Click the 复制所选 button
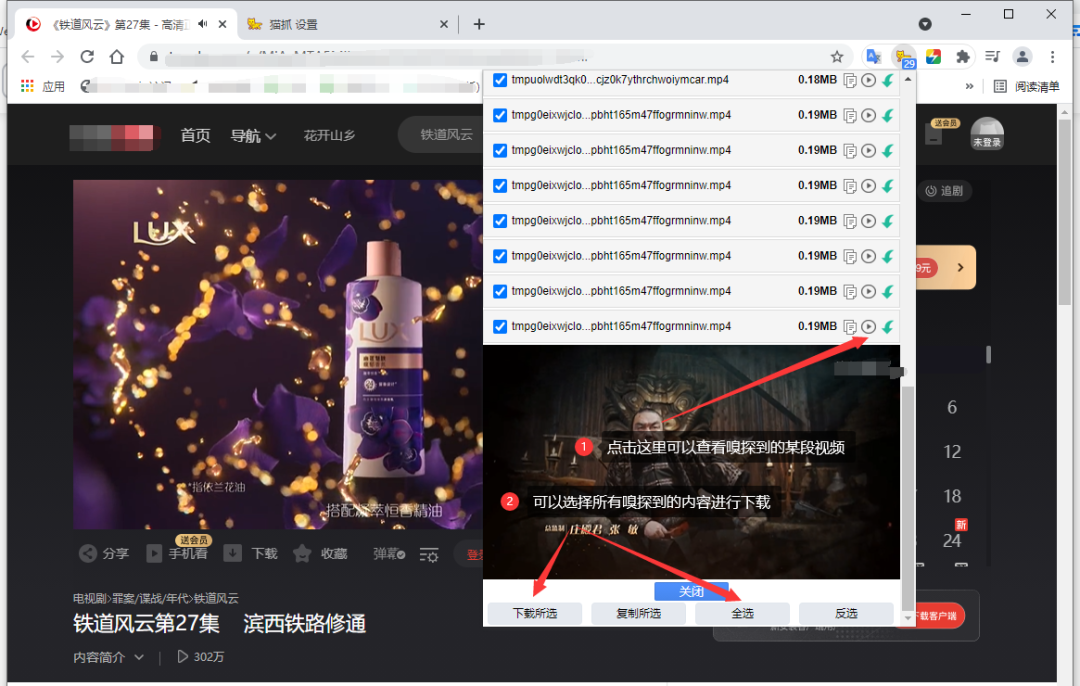The image size is (1080, 686). (638, 613)
